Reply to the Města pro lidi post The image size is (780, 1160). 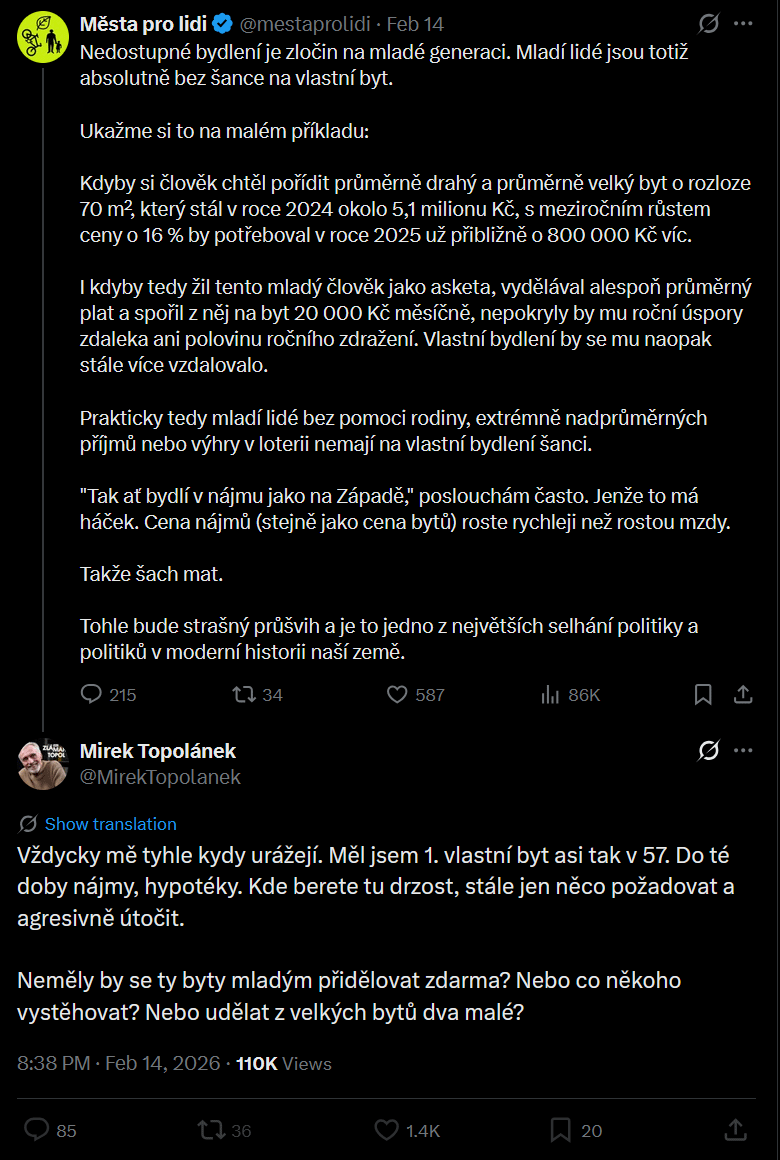91,694
